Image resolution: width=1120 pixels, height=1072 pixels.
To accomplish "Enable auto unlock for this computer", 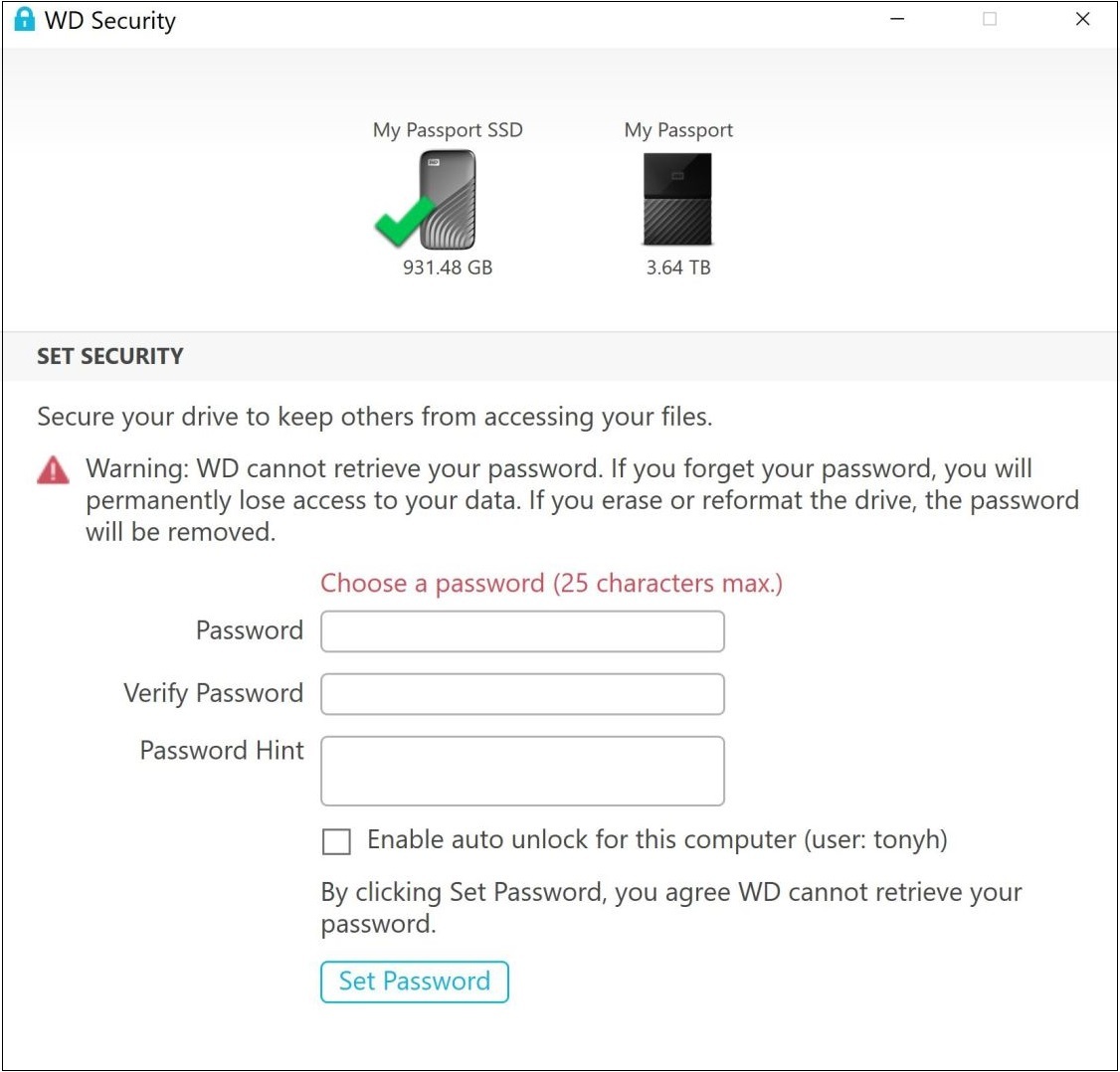I will [335, 840].
